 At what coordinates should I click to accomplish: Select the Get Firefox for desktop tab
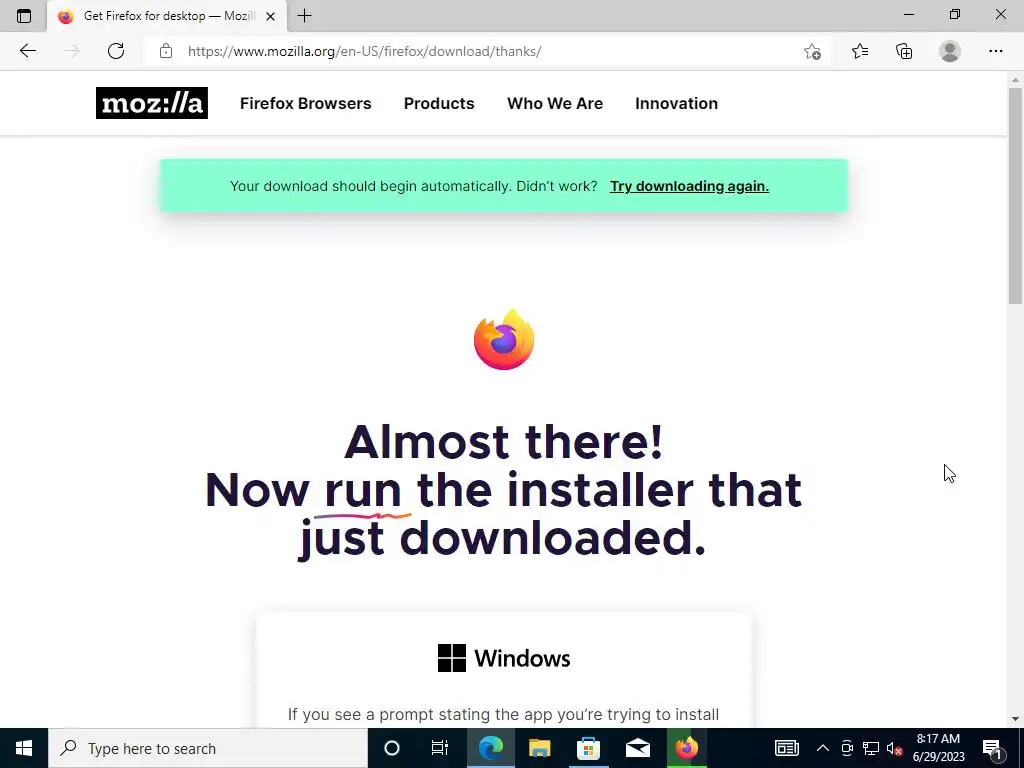point(167,16)
